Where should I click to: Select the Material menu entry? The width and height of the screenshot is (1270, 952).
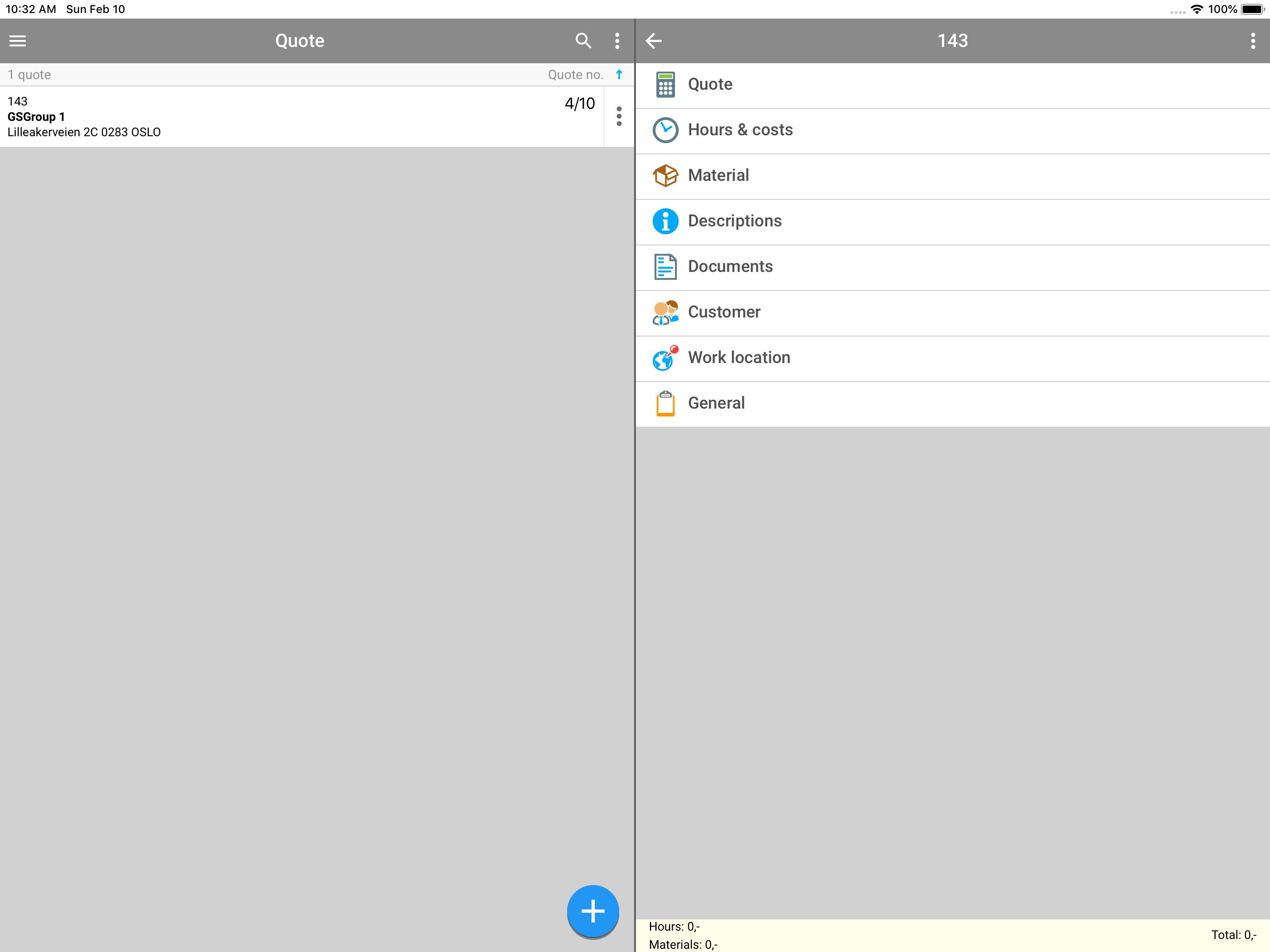pos(952,177)
